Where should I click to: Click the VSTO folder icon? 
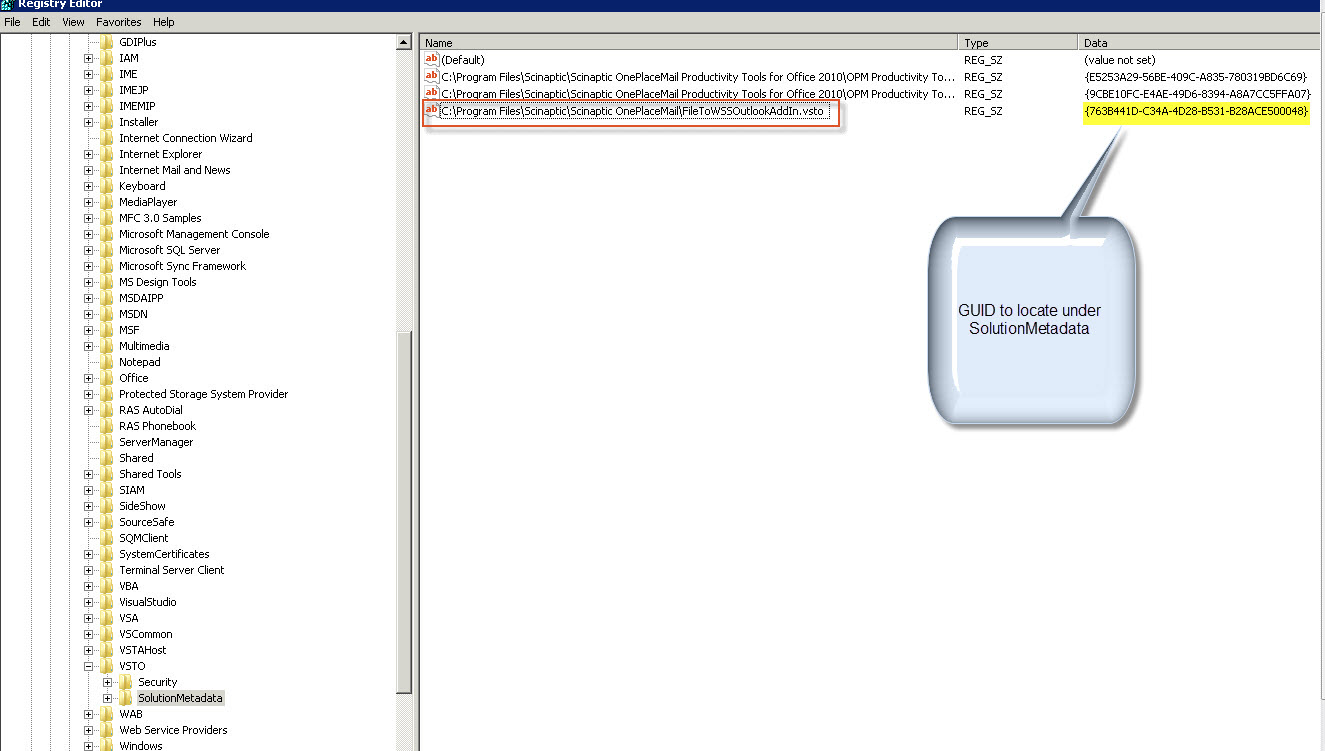click(x=107, y=666)
